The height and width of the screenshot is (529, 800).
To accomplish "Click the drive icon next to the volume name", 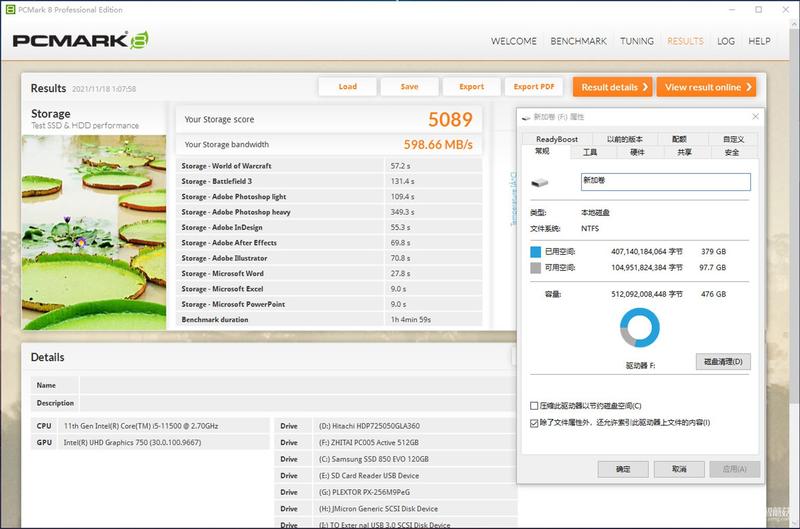I will tap(539, 183).
